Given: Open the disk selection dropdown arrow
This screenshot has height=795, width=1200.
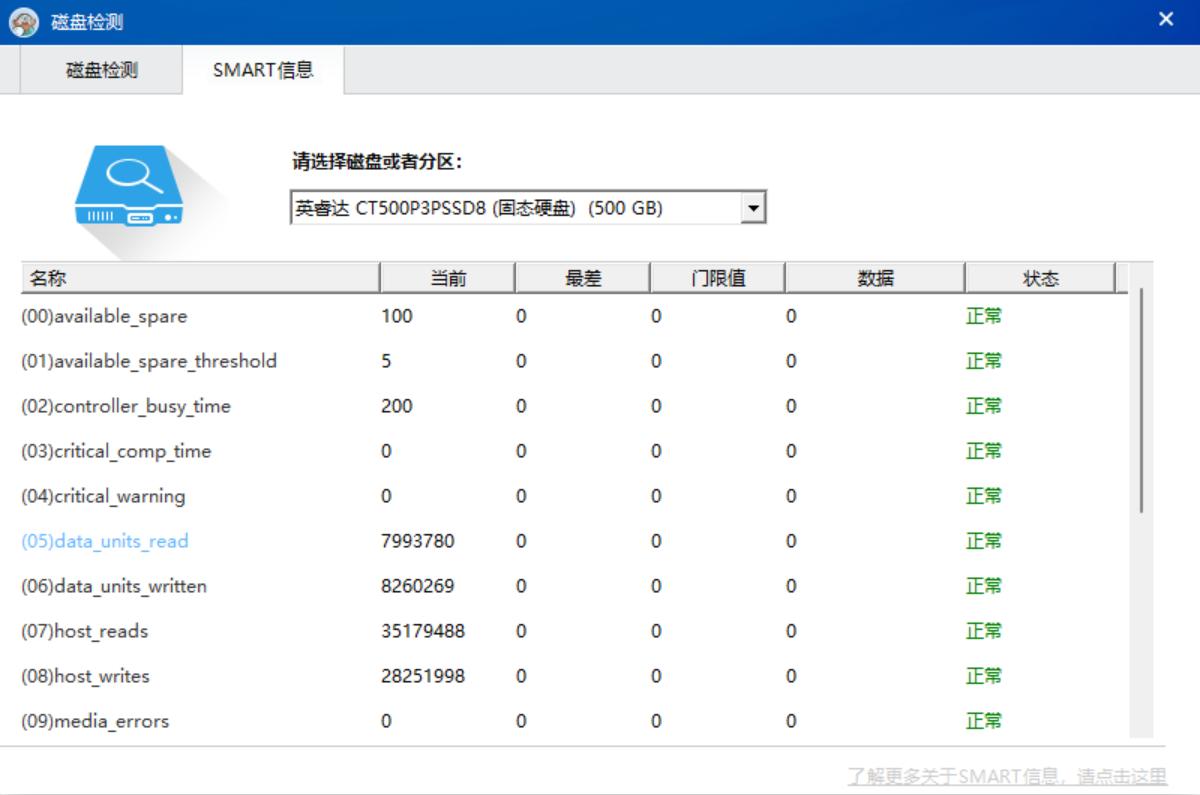Looking at the screenshot, I should click(x=753, y=208).
